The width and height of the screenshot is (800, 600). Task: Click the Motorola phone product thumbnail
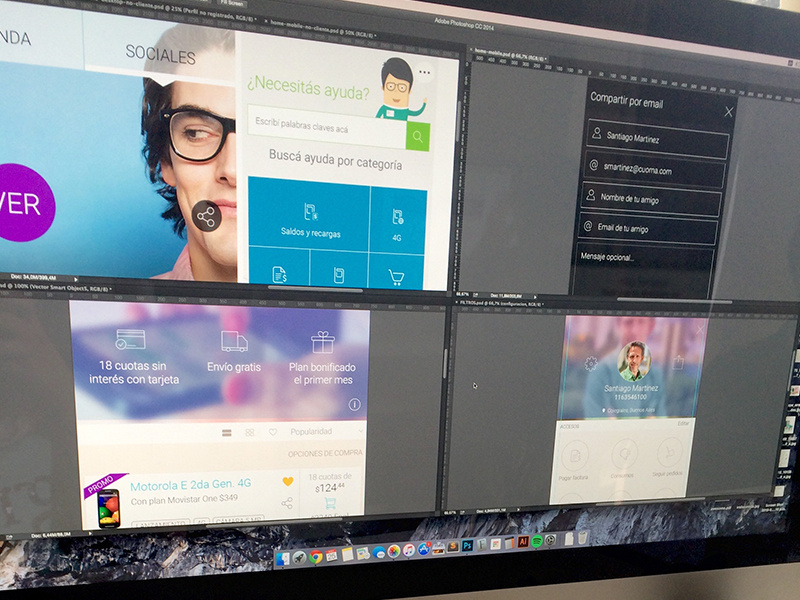click(109, 508)
